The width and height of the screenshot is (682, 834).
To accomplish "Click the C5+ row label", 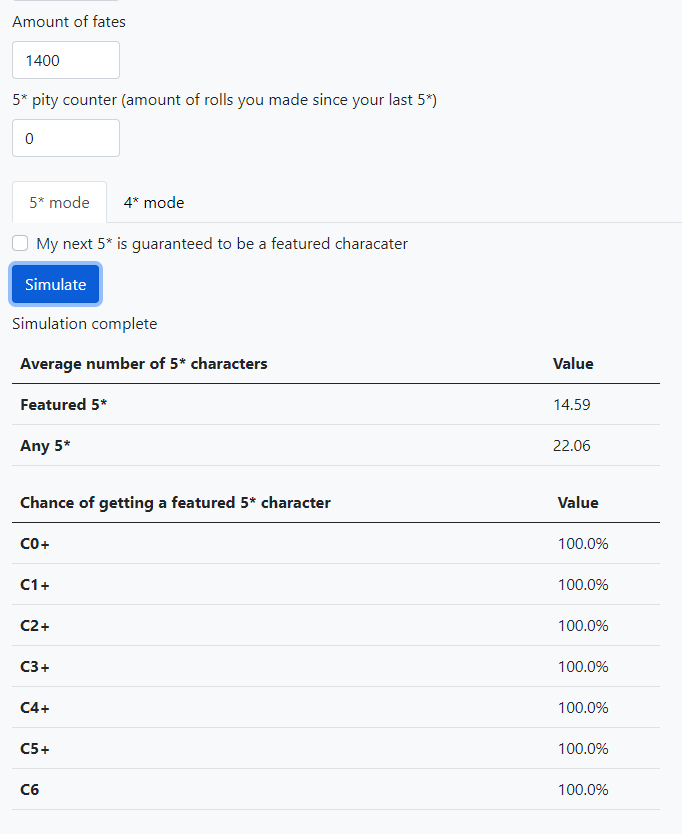I will (35, 749).
